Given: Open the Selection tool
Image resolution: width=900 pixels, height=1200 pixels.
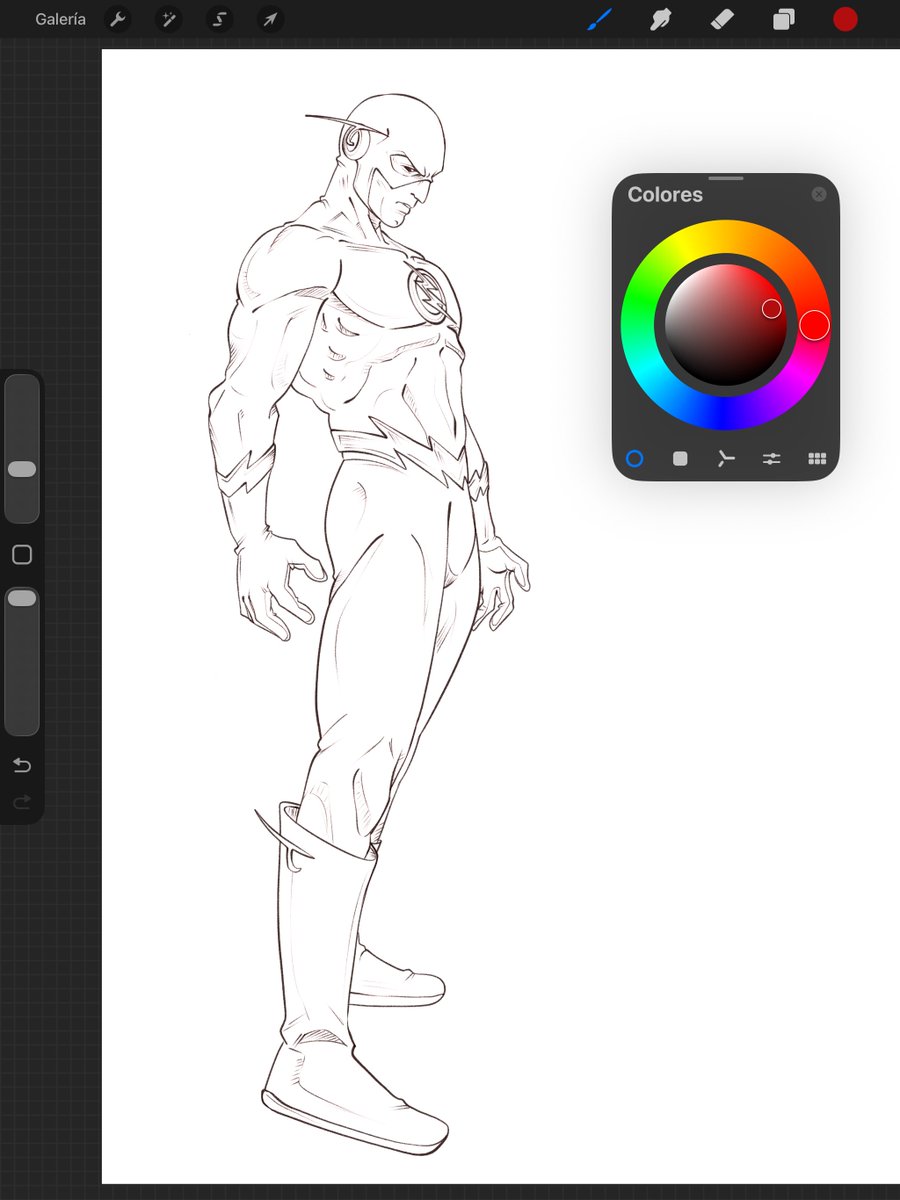Looking at the screenshot, I should point(219,19).
